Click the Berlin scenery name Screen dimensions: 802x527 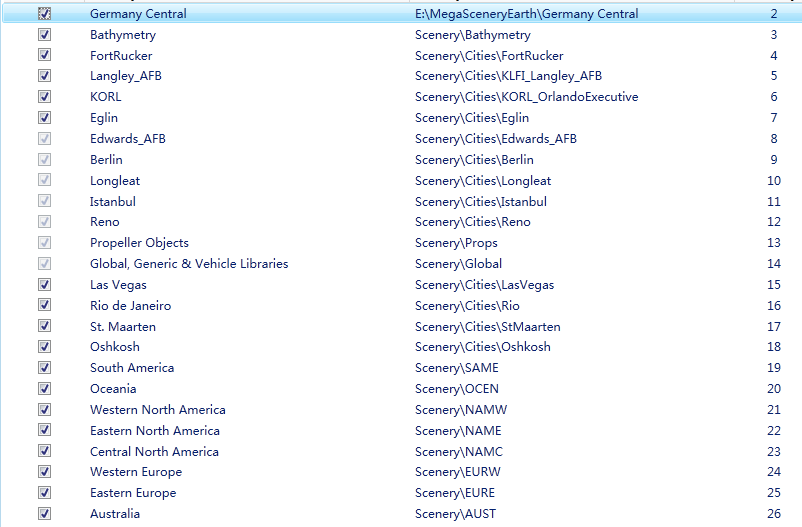[x=106, y=160]
